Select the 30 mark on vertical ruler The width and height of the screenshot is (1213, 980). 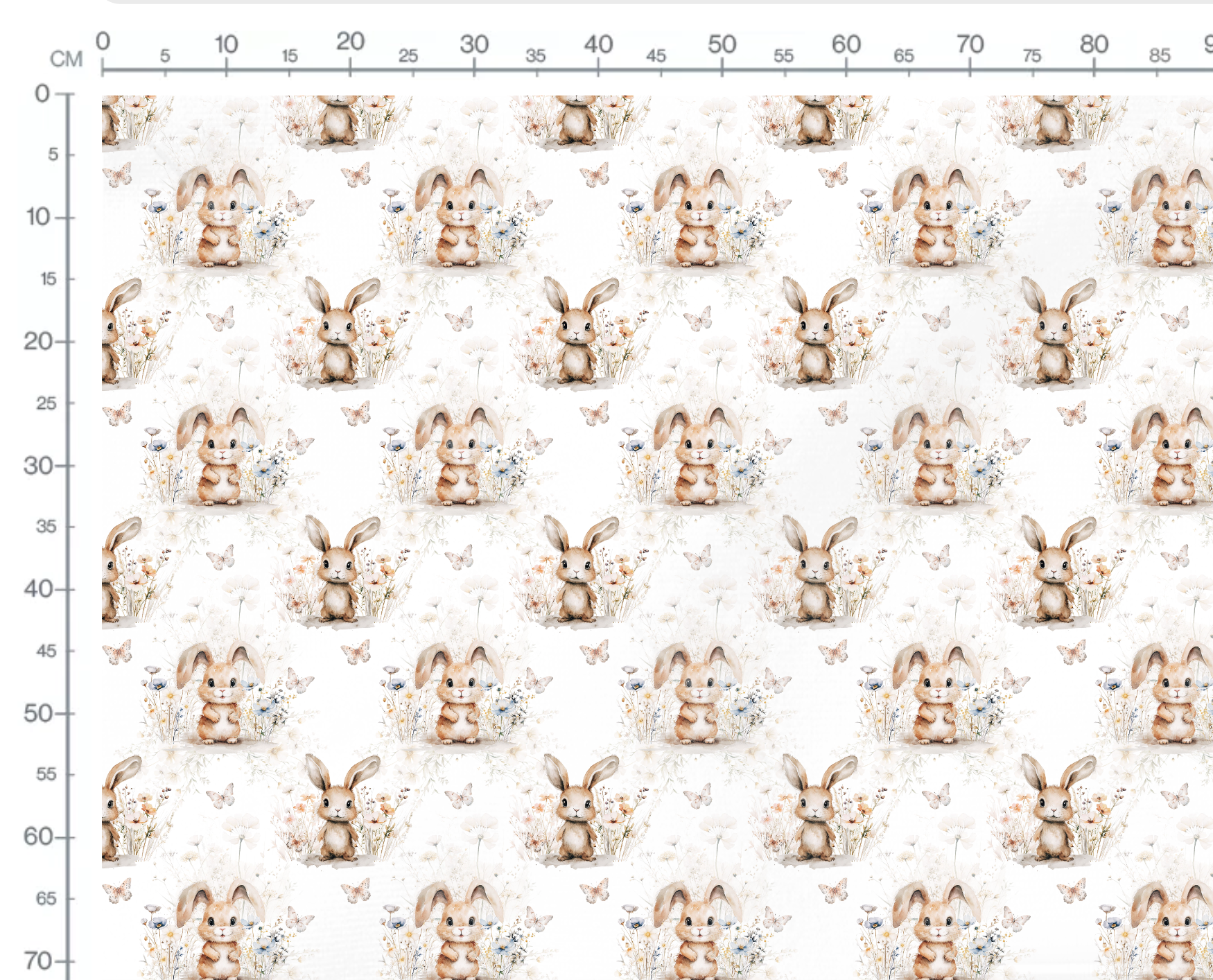38,465
